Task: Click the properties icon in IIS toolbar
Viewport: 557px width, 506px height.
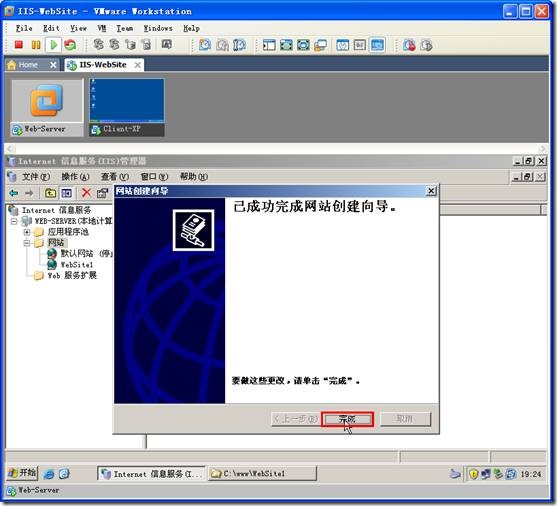Action: pos(103,193)
